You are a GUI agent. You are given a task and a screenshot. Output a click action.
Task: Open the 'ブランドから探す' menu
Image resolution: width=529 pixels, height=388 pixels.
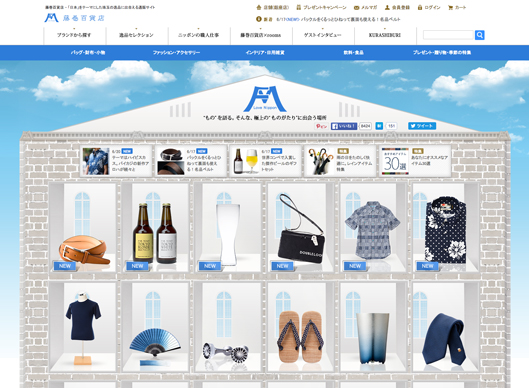74,35
